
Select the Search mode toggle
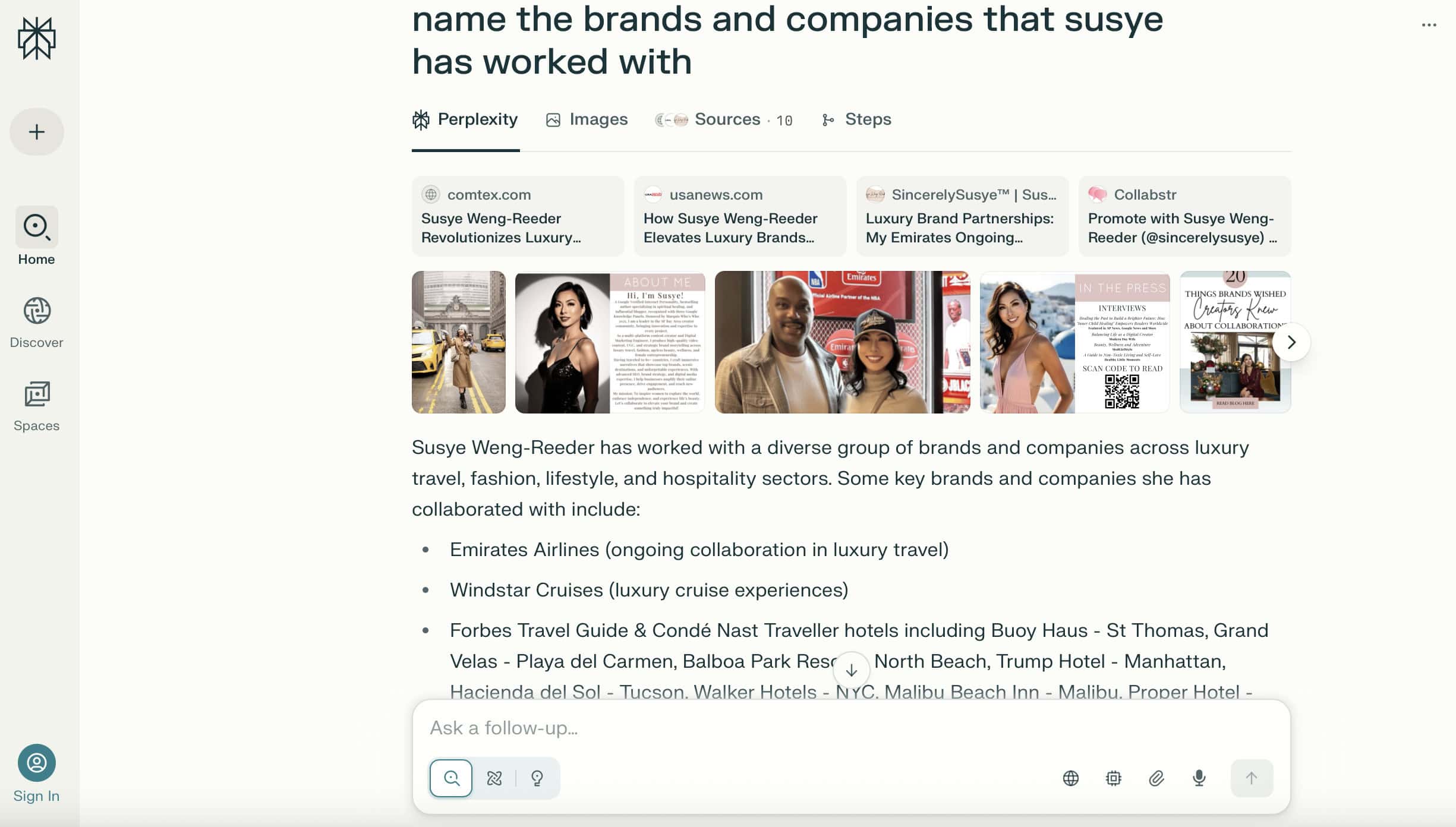click(451, 778)
